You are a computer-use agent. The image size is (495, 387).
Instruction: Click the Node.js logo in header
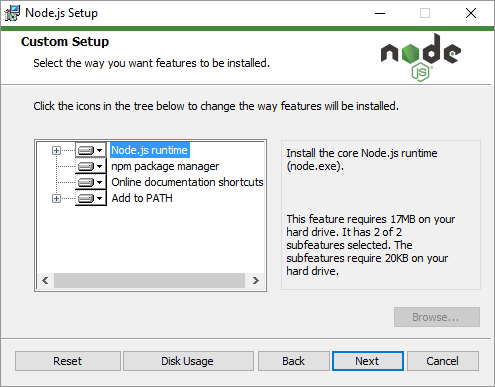pos(421,57)
